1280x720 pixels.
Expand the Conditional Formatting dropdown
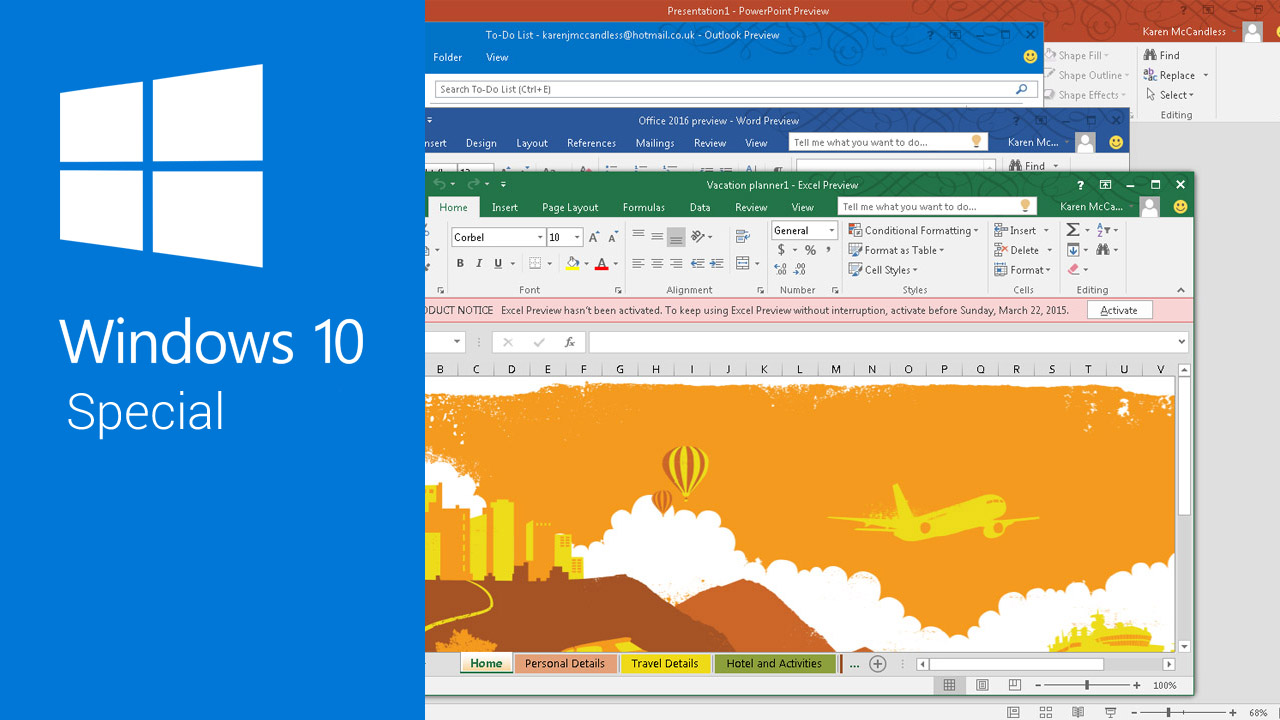click(975, 231)
